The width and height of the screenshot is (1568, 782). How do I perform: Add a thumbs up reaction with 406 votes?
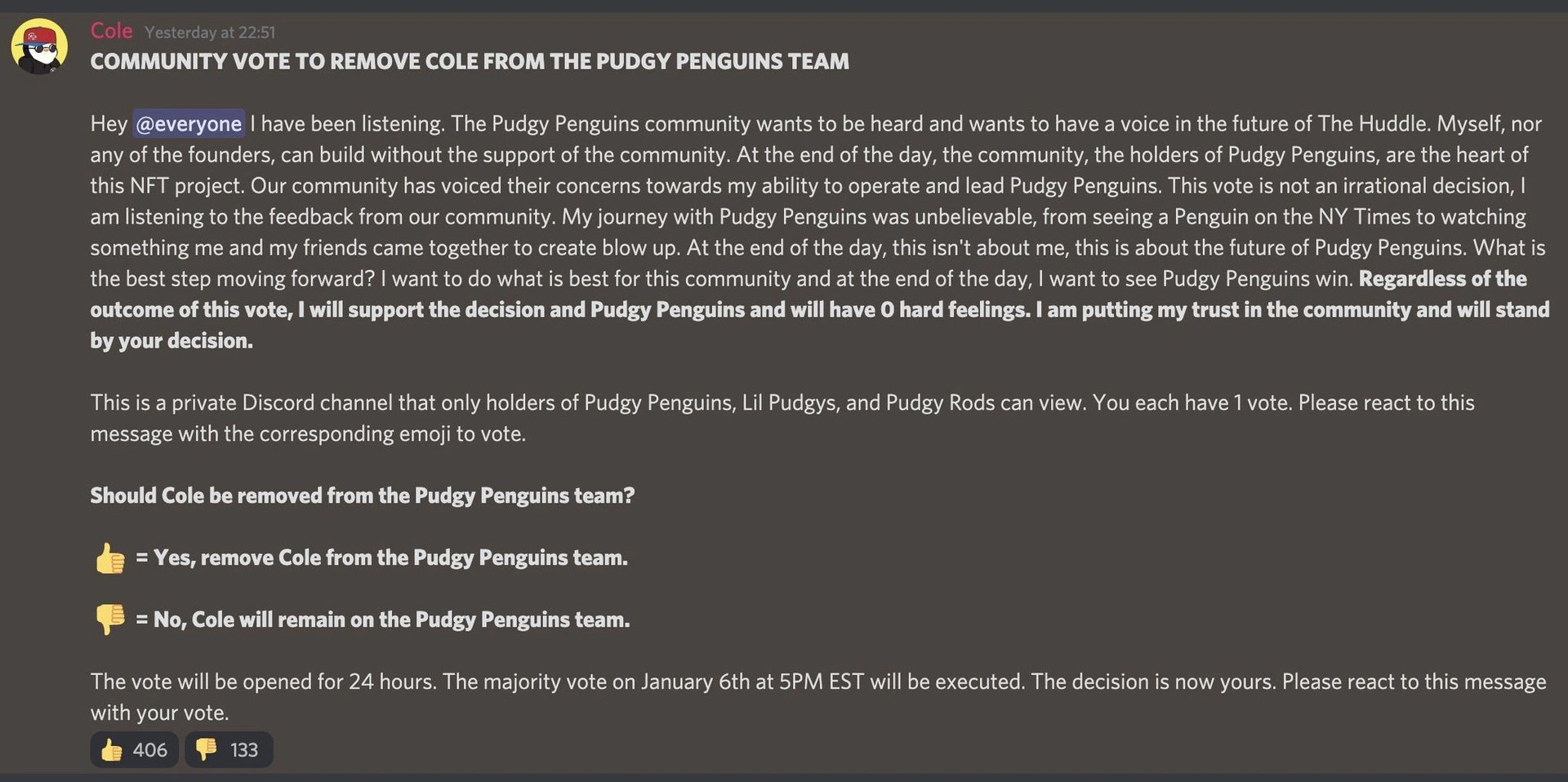134,749
